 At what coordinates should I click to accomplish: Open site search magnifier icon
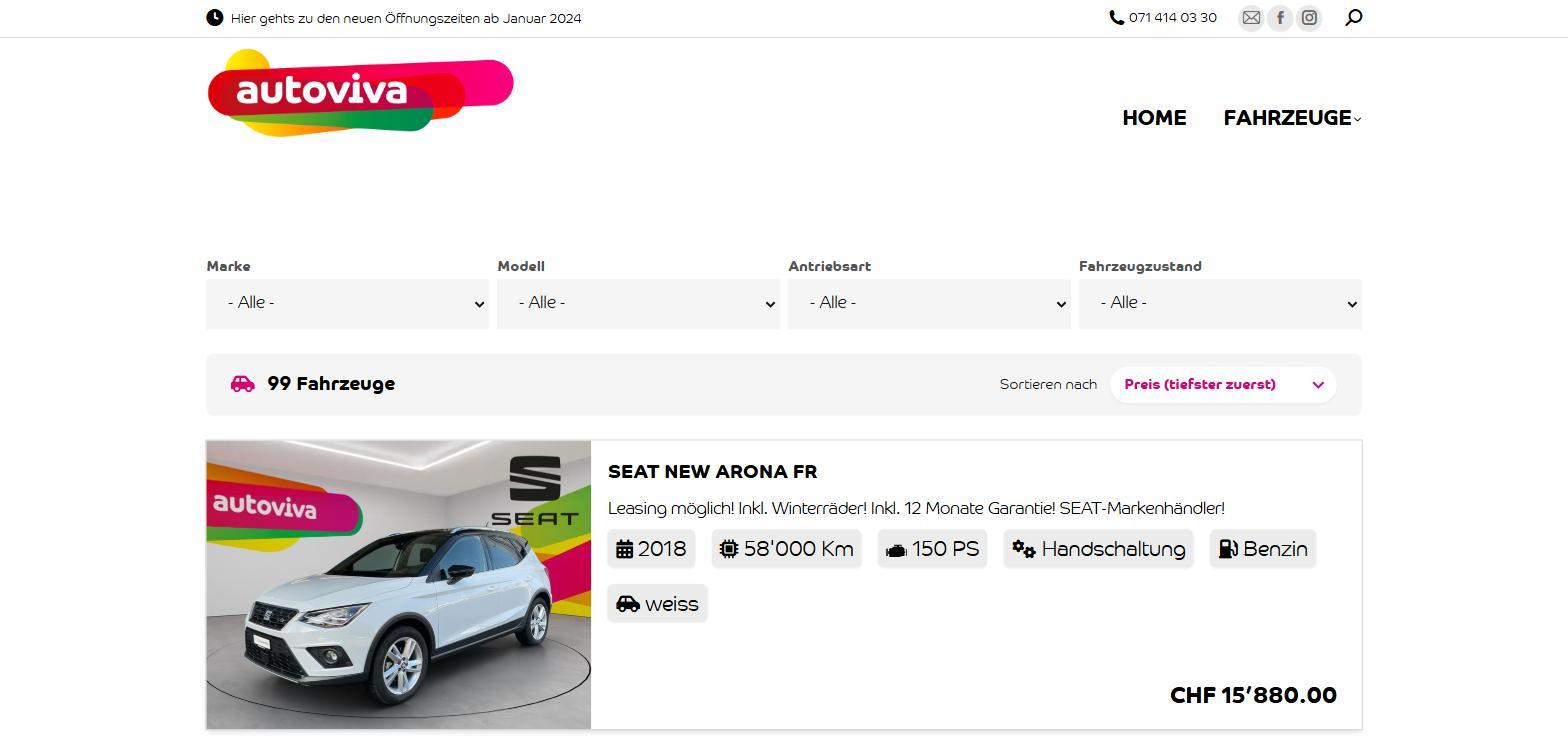[1353, 17]
